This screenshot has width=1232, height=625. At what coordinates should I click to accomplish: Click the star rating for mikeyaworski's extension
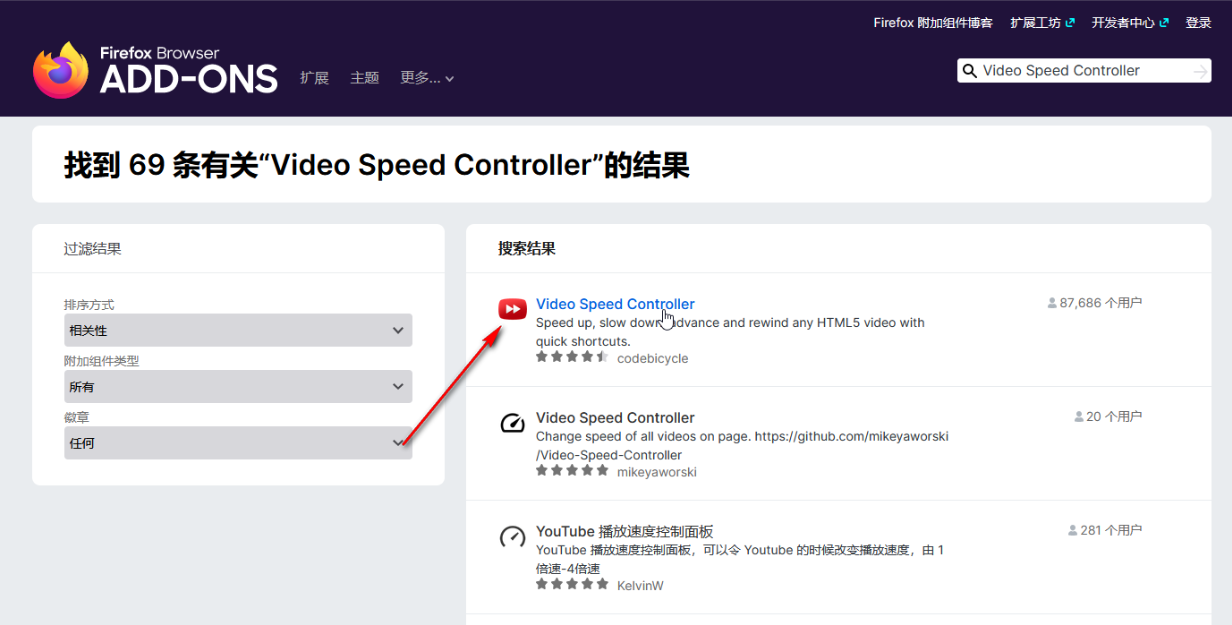tap(572, 471)
